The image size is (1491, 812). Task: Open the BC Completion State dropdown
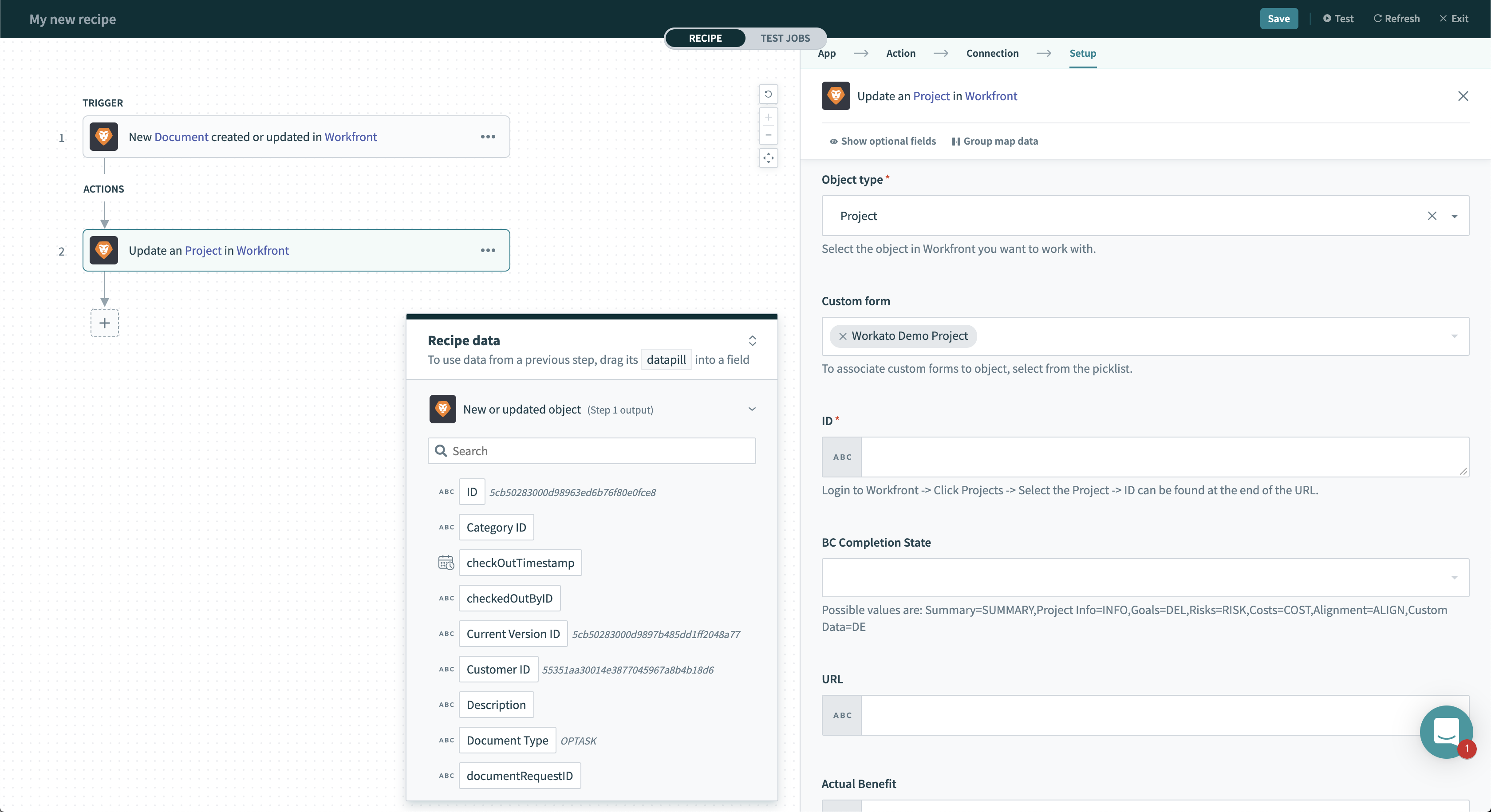(x=1454, y=578)
